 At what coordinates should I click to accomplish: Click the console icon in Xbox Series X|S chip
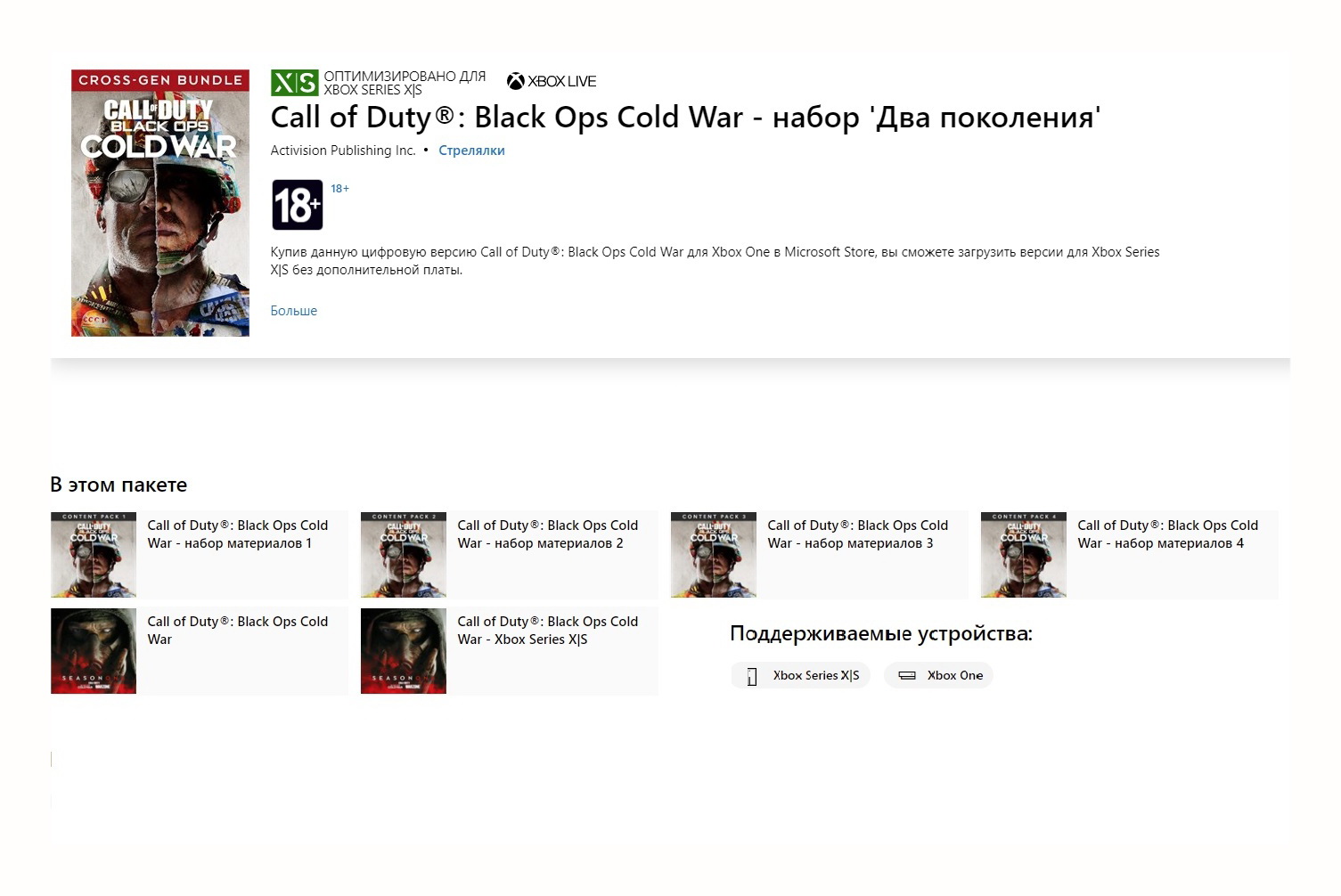point(752,676)
